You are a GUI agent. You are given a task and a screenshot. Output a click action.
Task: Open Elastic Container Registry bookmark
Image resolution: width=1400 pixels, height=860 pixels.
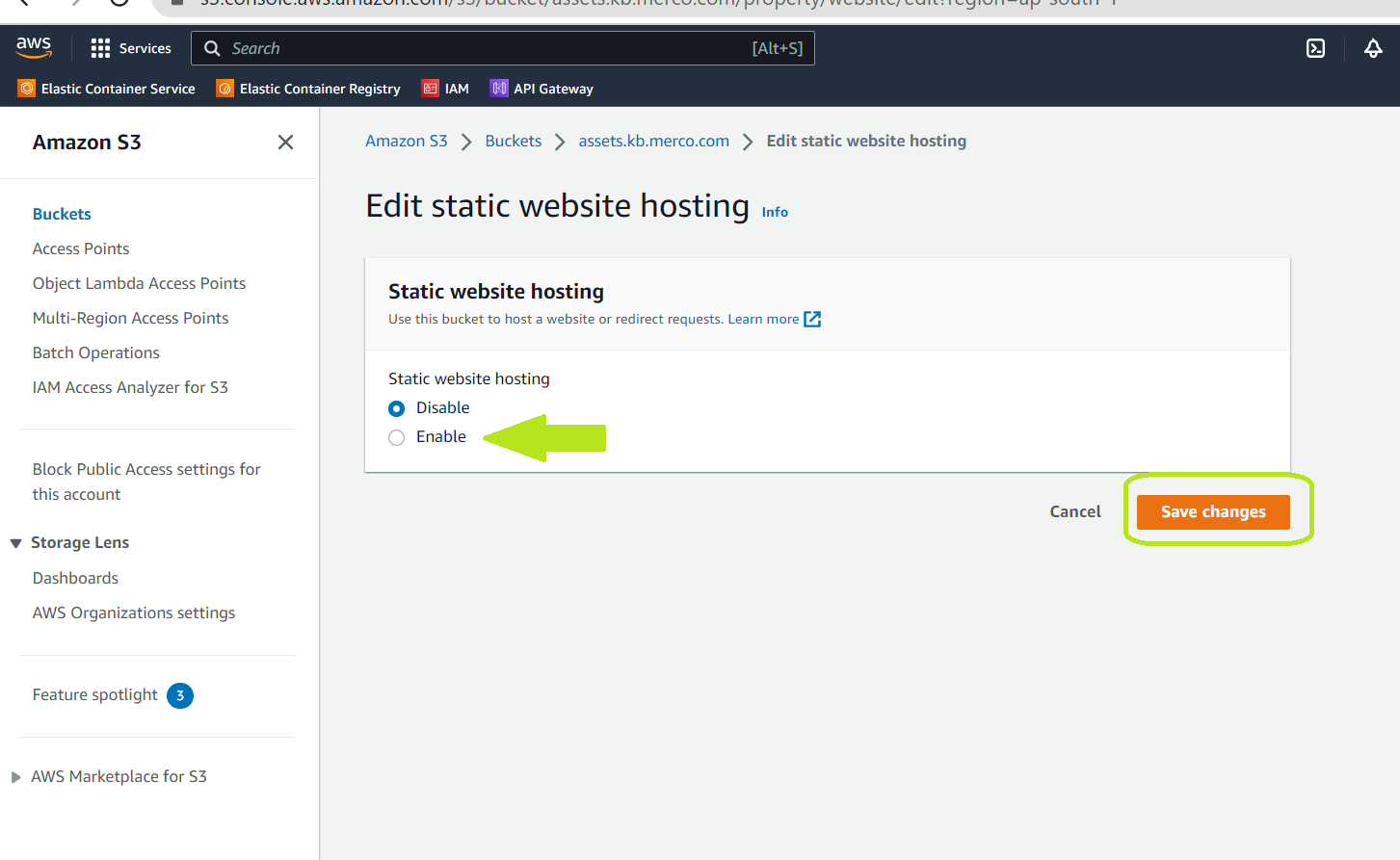(320, 89)
